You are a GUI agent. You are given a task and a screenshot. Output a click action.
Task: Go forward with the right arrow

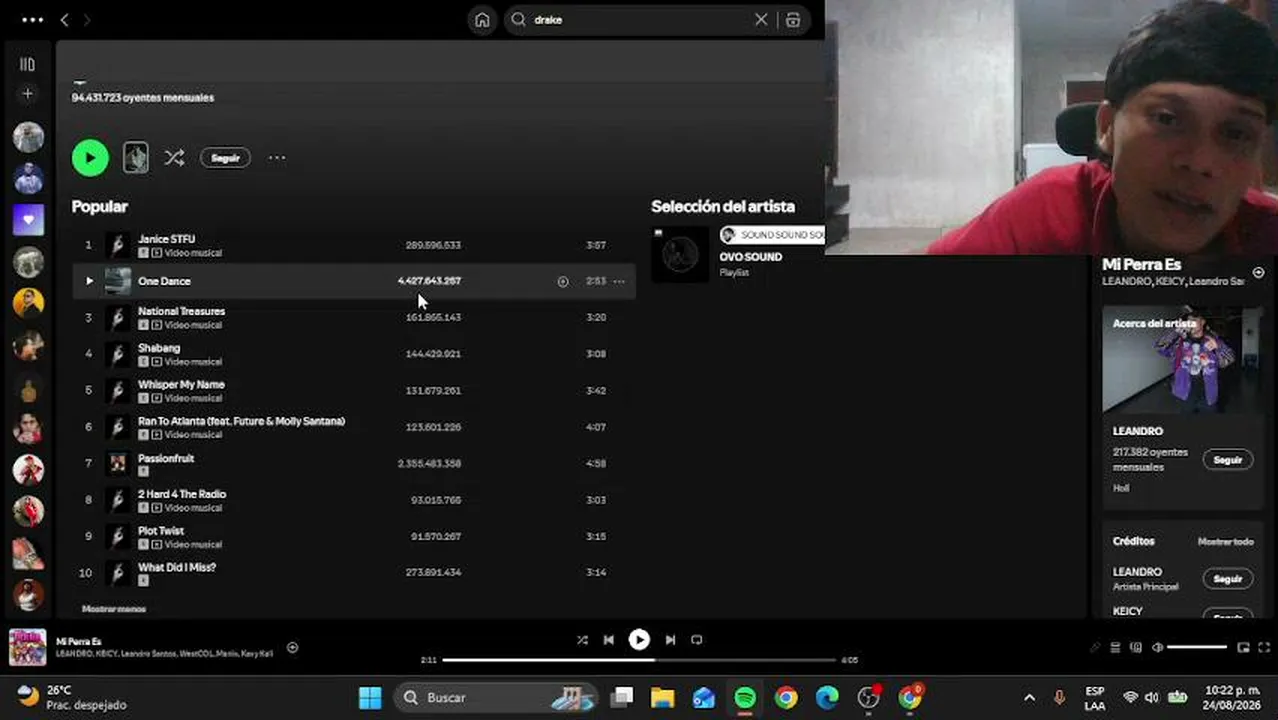tap(87, 20)
